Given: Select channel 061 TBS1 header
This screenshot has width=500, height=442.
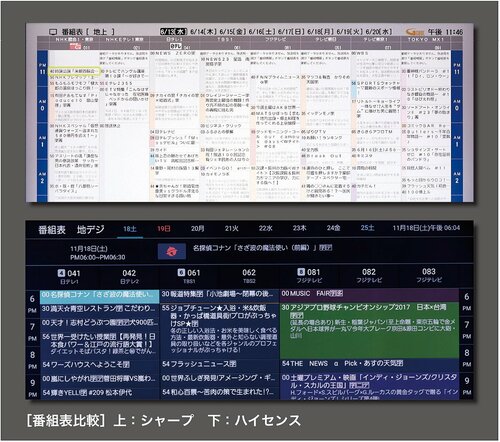Looking at the screenshot, I should click(x=189, y=277).
